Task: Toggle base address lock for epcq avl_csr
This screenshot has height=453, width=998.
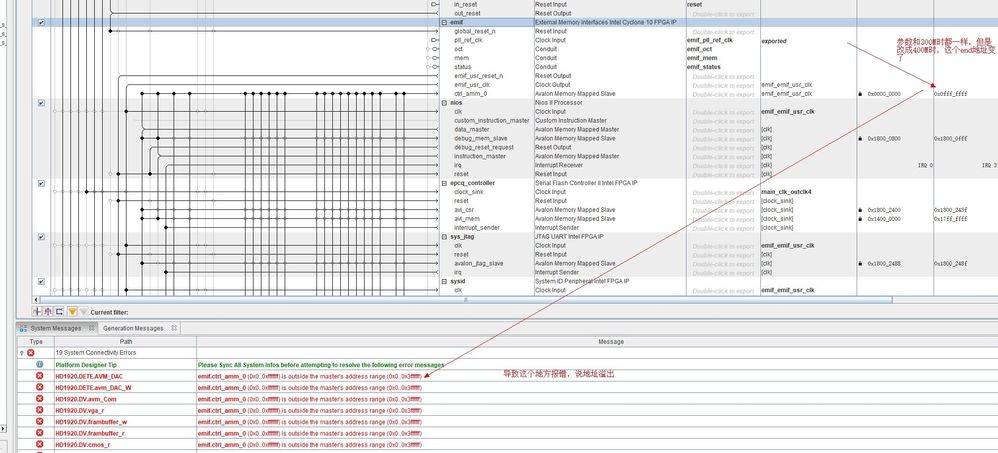Action: [861, 209]
